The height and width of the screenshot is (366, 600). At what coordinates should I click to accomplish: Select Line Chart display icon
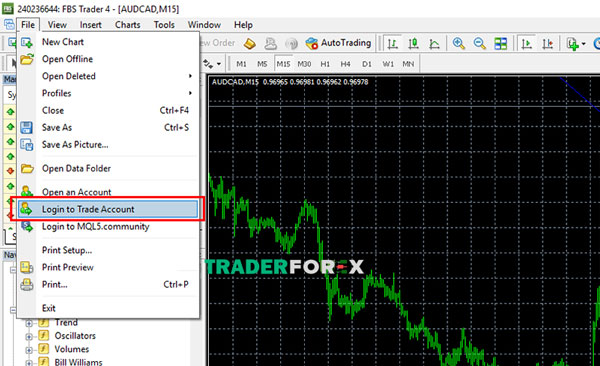pos(434,44)
